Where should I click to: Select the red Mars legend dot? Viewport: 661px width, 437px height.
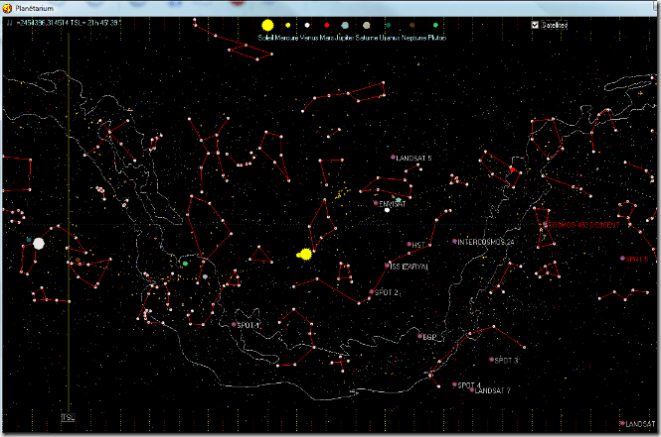tap(325, 25)
